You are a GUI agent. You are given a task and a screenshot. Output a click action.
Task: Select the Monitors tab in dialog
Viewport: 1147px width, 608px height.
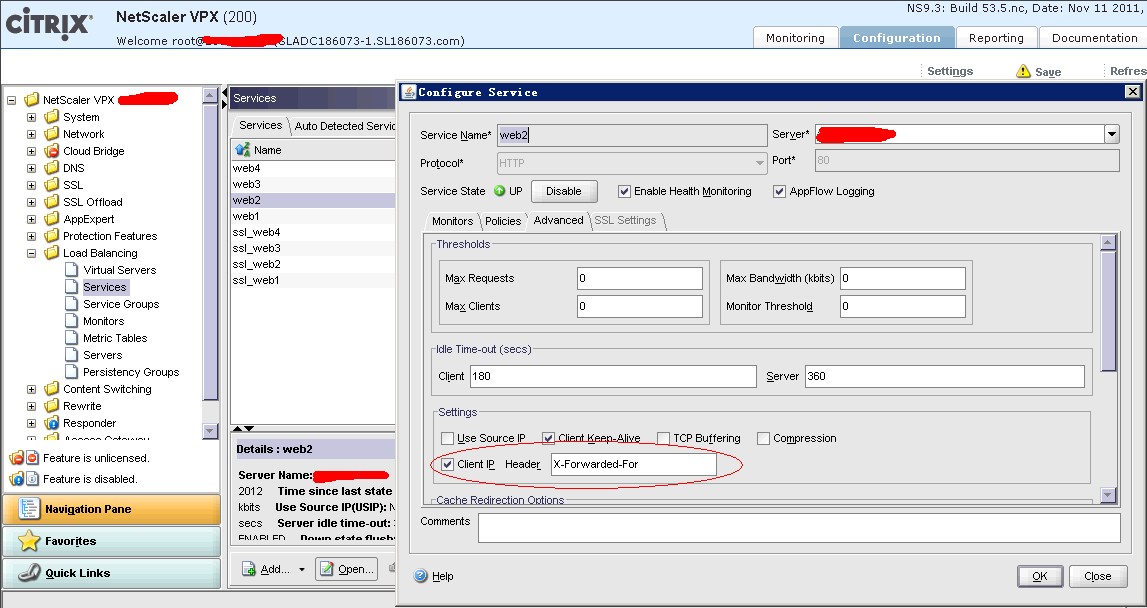452,221
